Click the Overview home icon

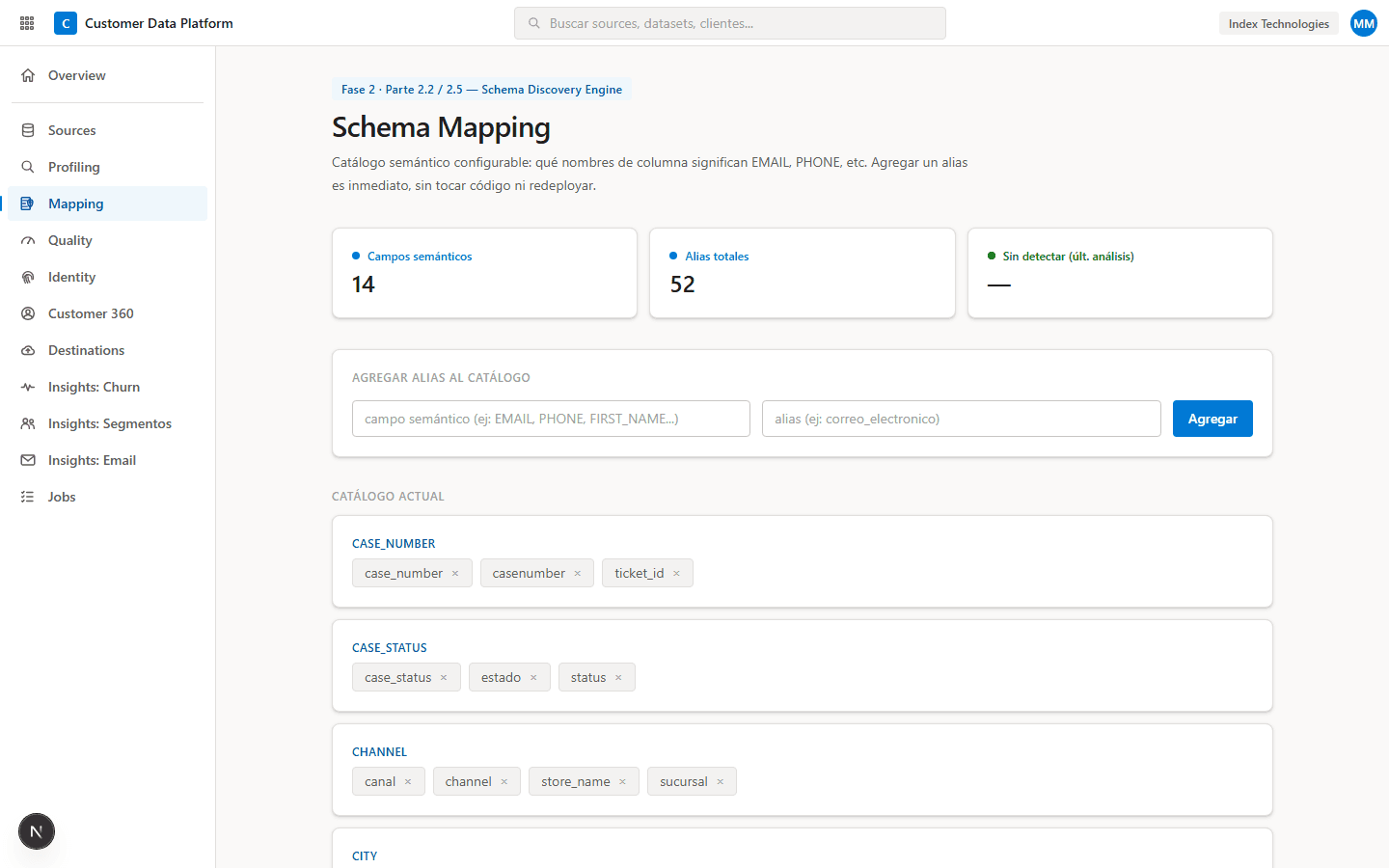click(x=28, y=75)
